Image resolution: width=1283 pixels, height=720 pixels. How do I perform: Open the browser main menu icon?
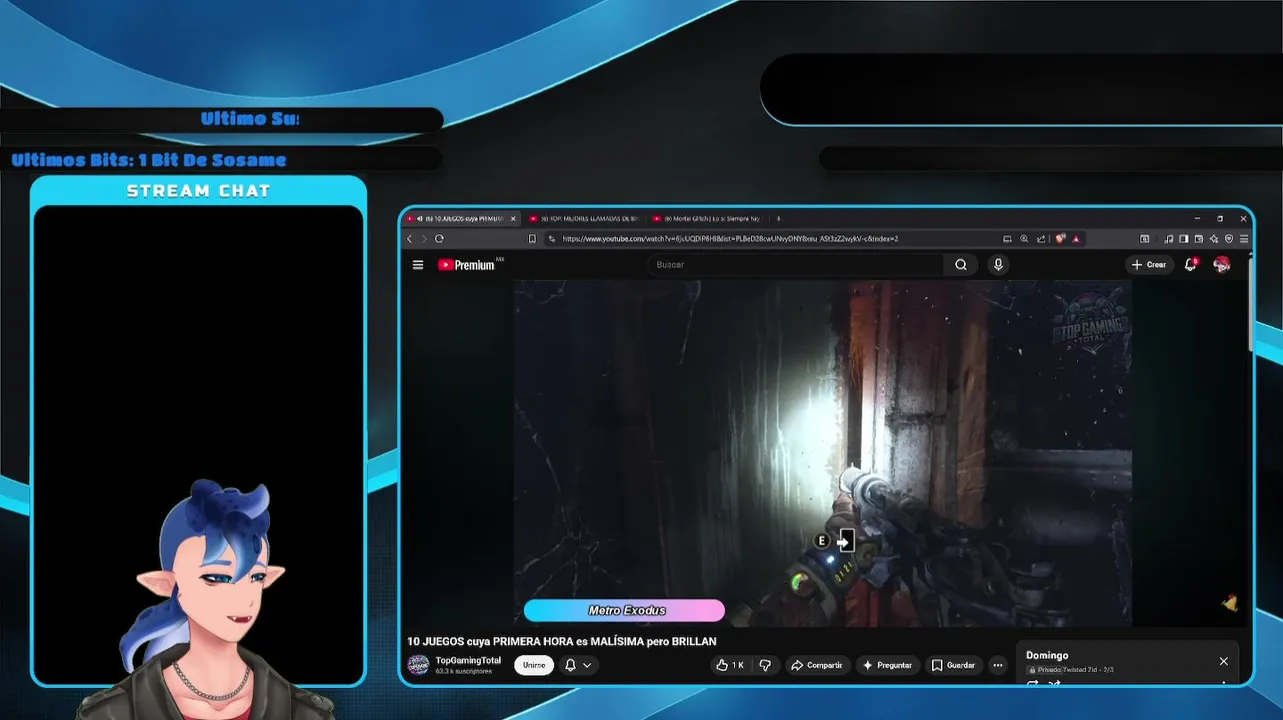click(1244, 239)
